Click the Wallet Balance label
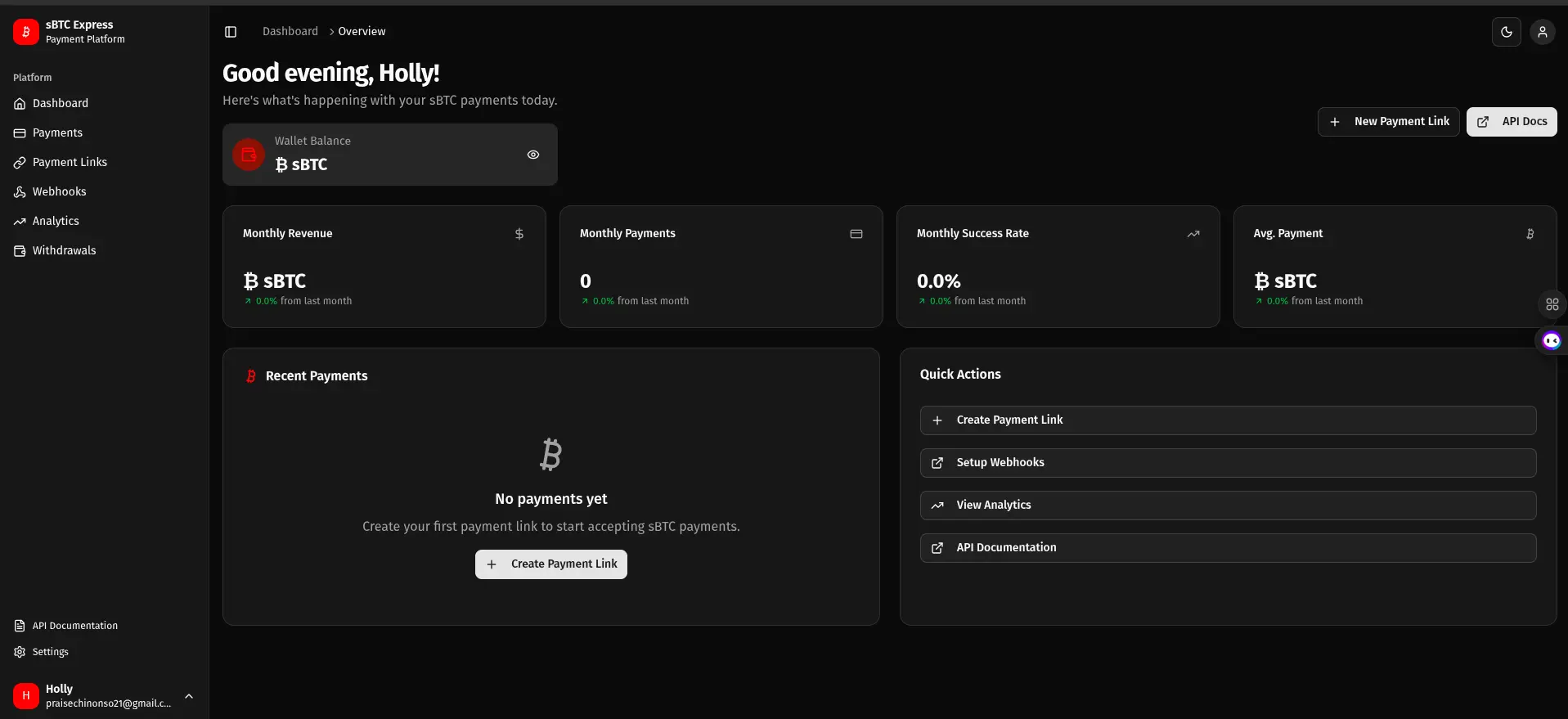 312,141
